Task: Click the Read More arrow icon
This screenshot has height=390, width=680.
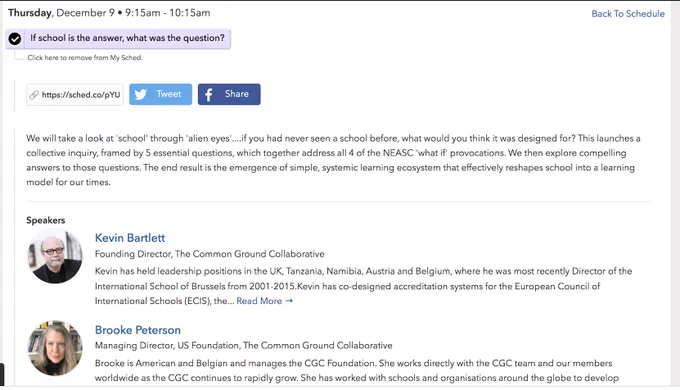Action: coord(289,301)
